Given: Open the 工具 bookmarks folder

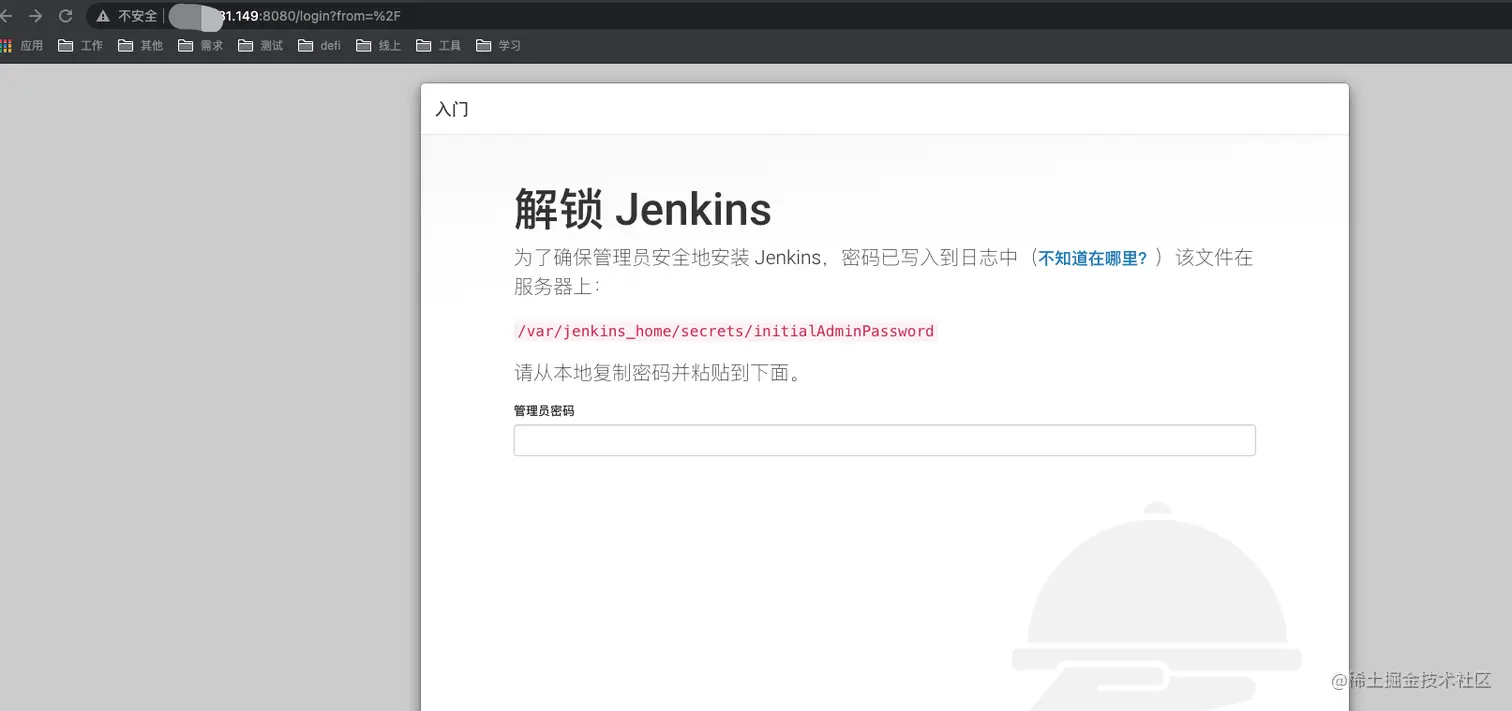Looking at the screenshot, I should (438, 45).
